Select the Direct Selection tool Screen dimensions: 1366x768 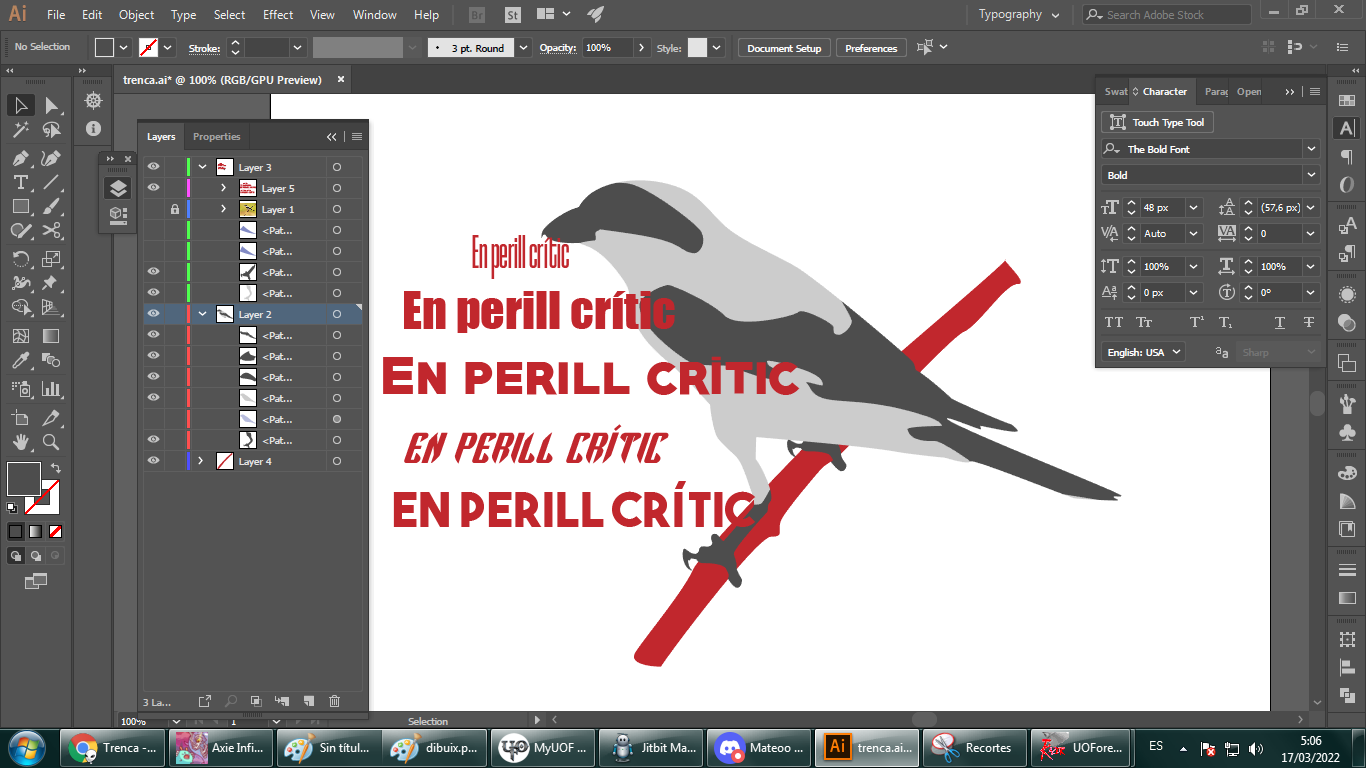pos(52,105)
